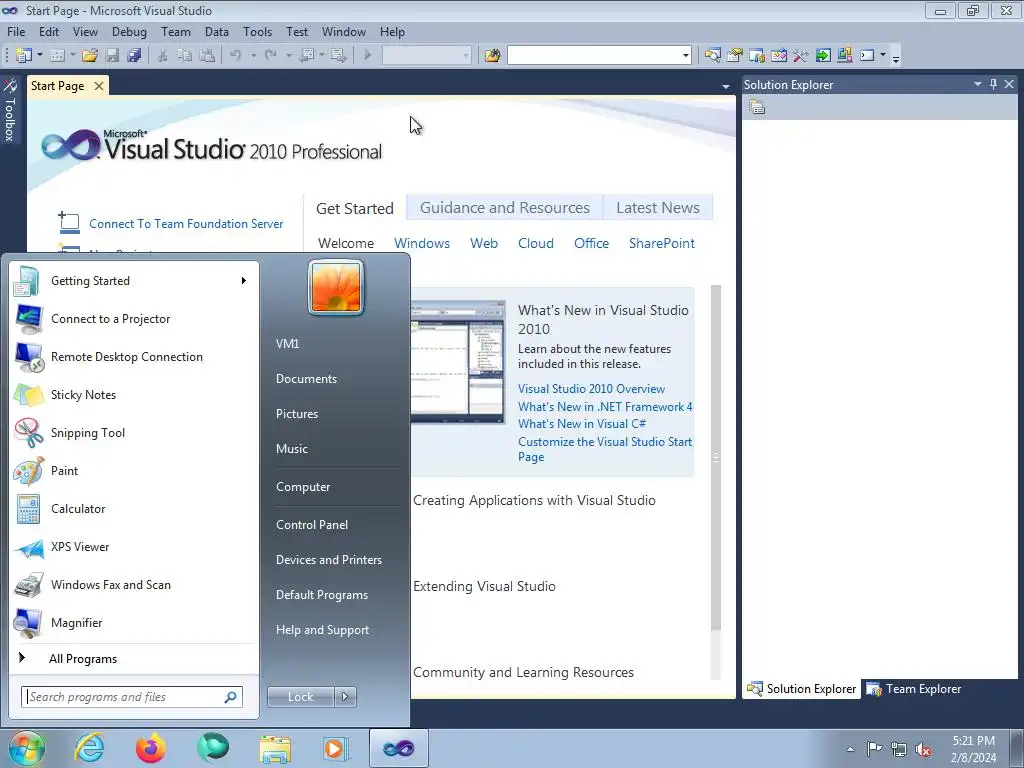Open the Toolbar Options overflow arrow
This screenshot has height=768, width=1024.
(x=896, y=57)
